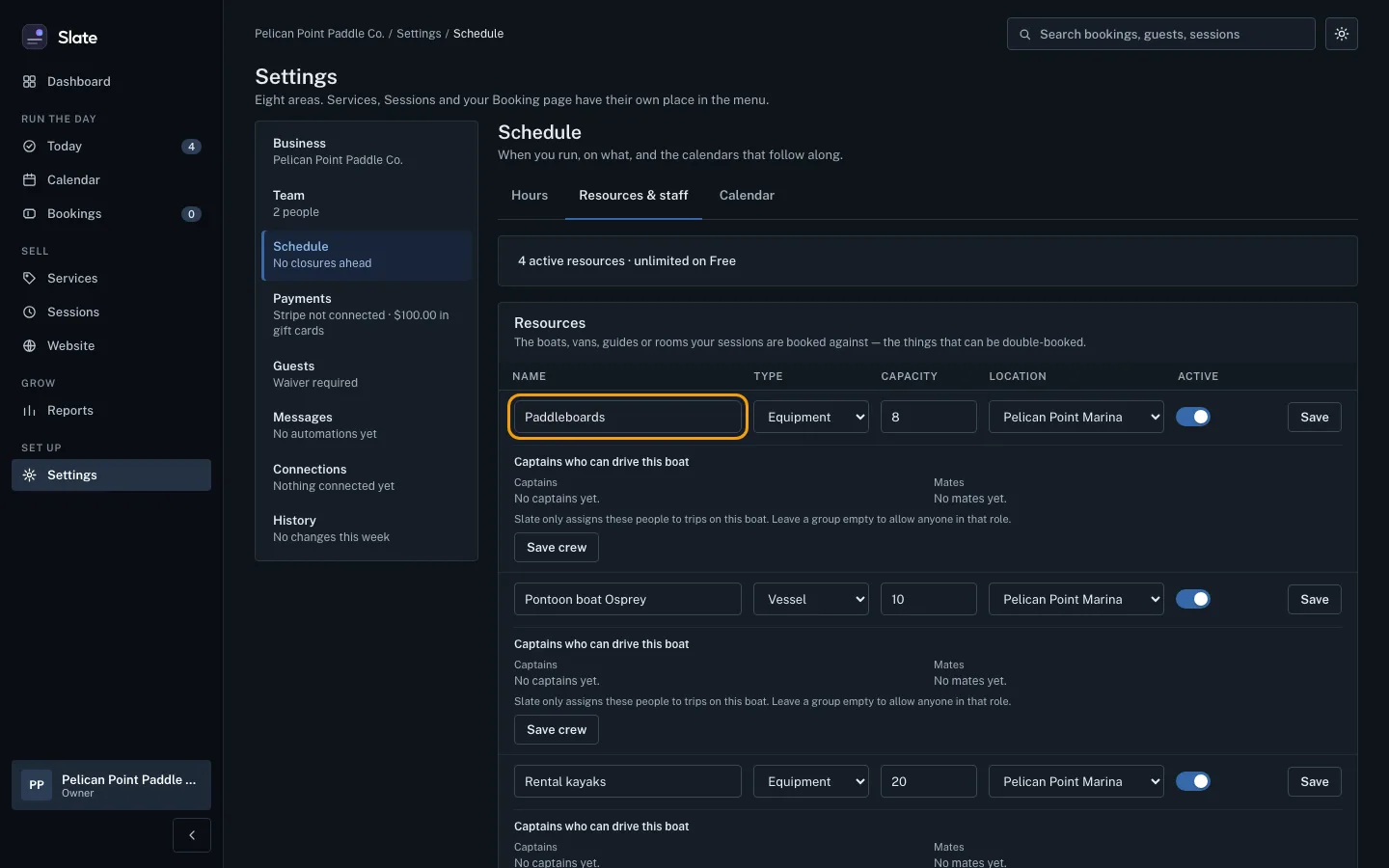The image size is (1389, 868).
Task: Click the Today checkmark icon
Action: [x=29, y=147]
